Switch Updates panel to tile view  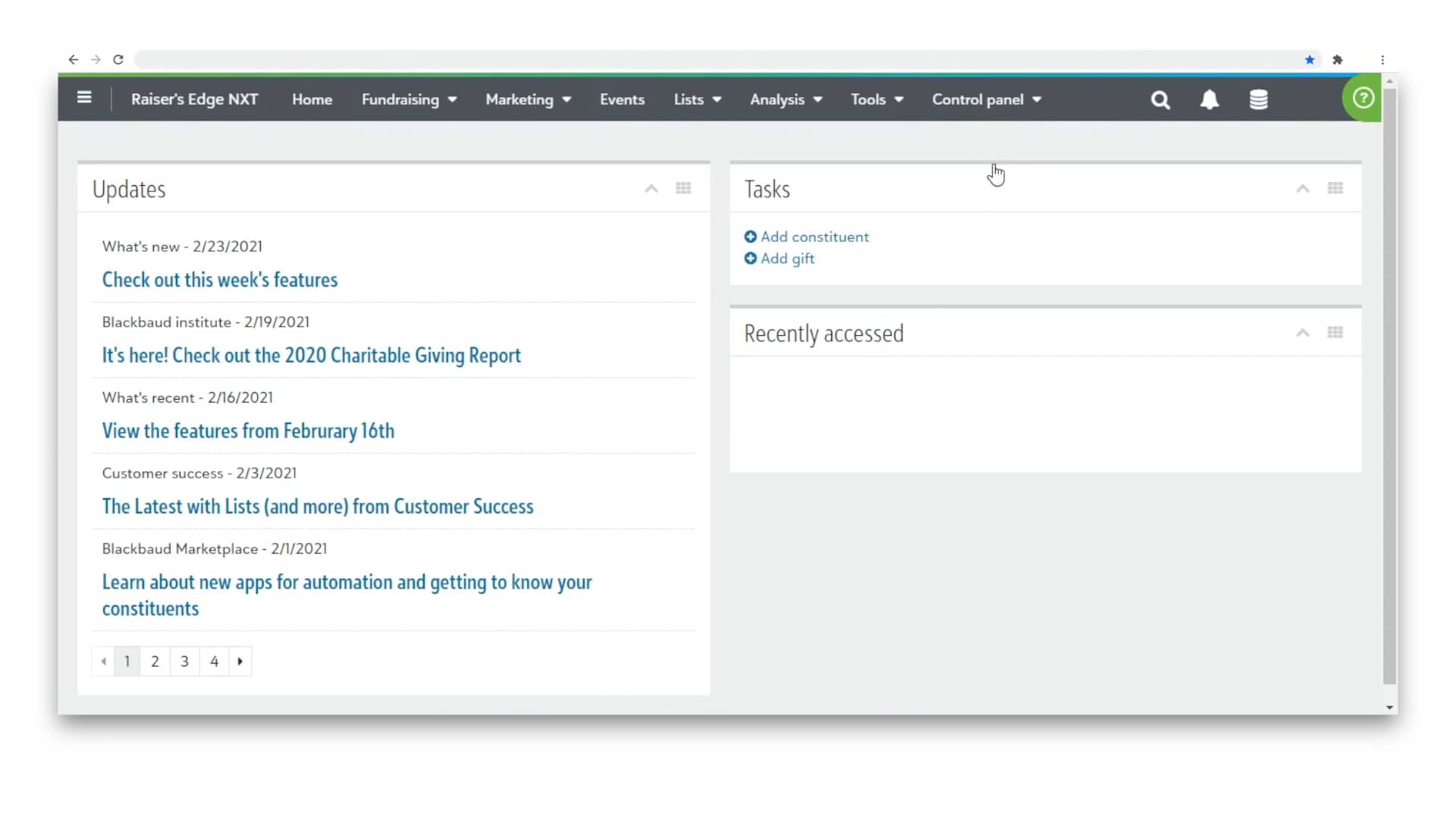[x=684, y=188]
